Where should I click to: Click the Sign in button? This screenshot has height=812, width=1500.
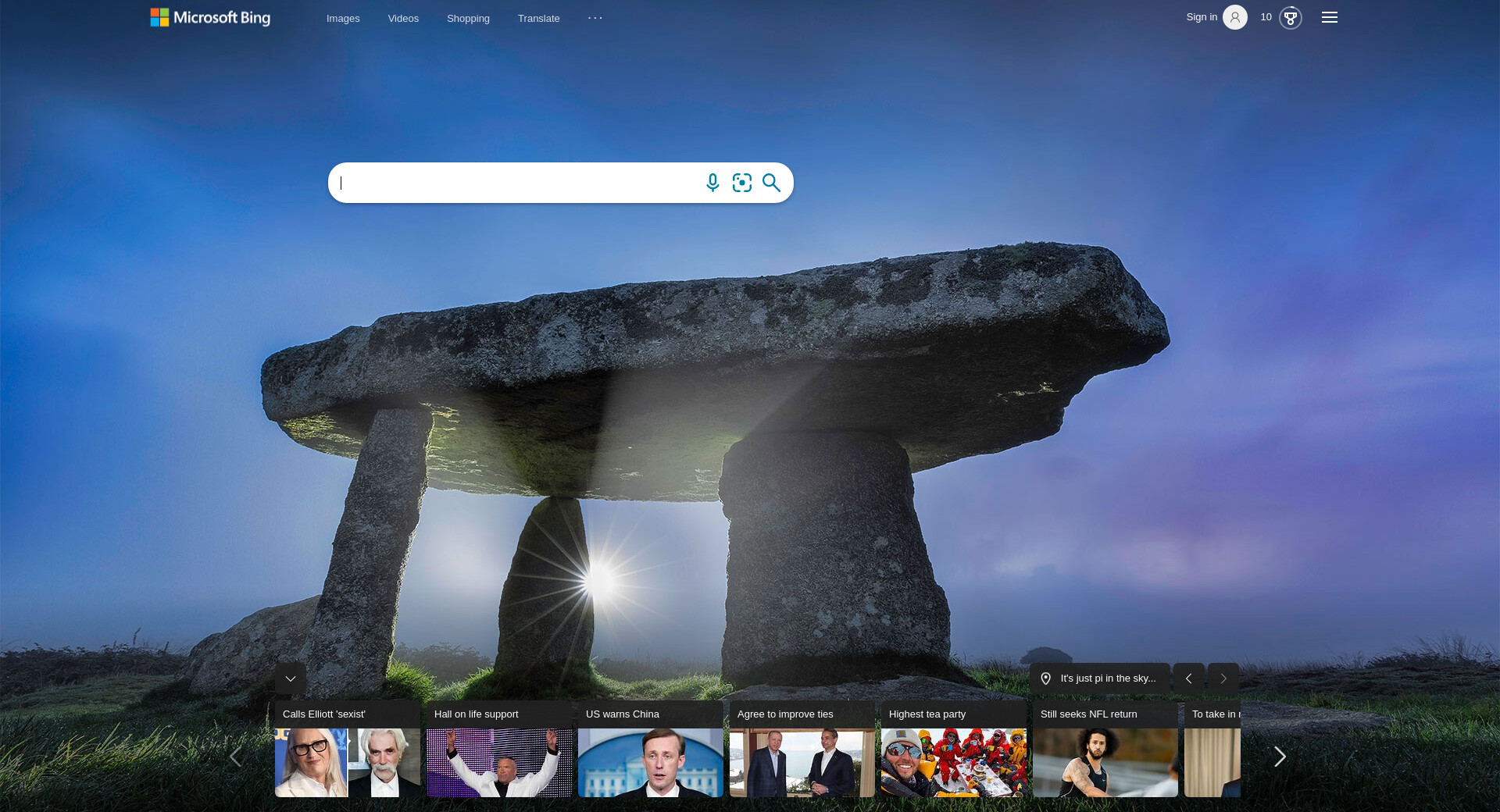[1201, 17]
